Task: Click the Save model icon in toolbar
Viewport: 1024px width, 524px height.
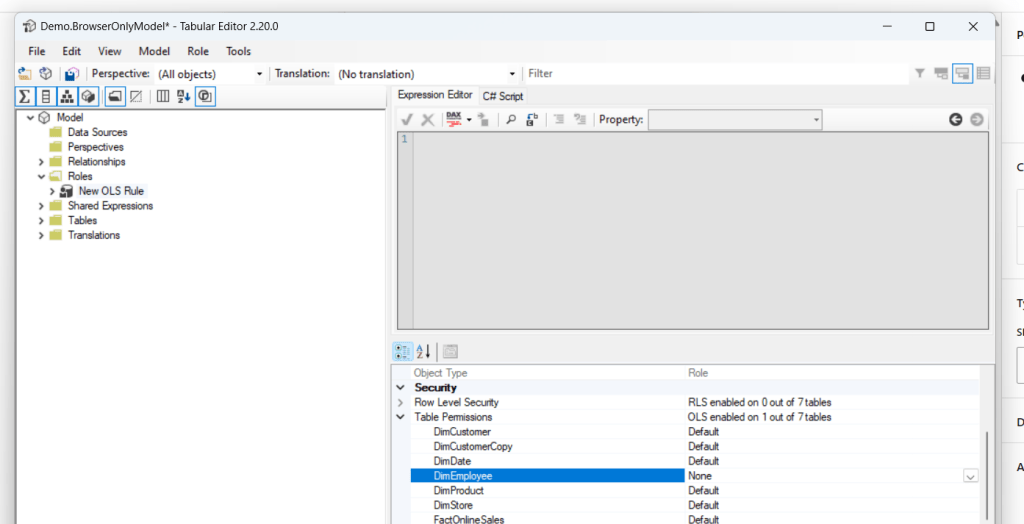Action: [x=70, y=74]
